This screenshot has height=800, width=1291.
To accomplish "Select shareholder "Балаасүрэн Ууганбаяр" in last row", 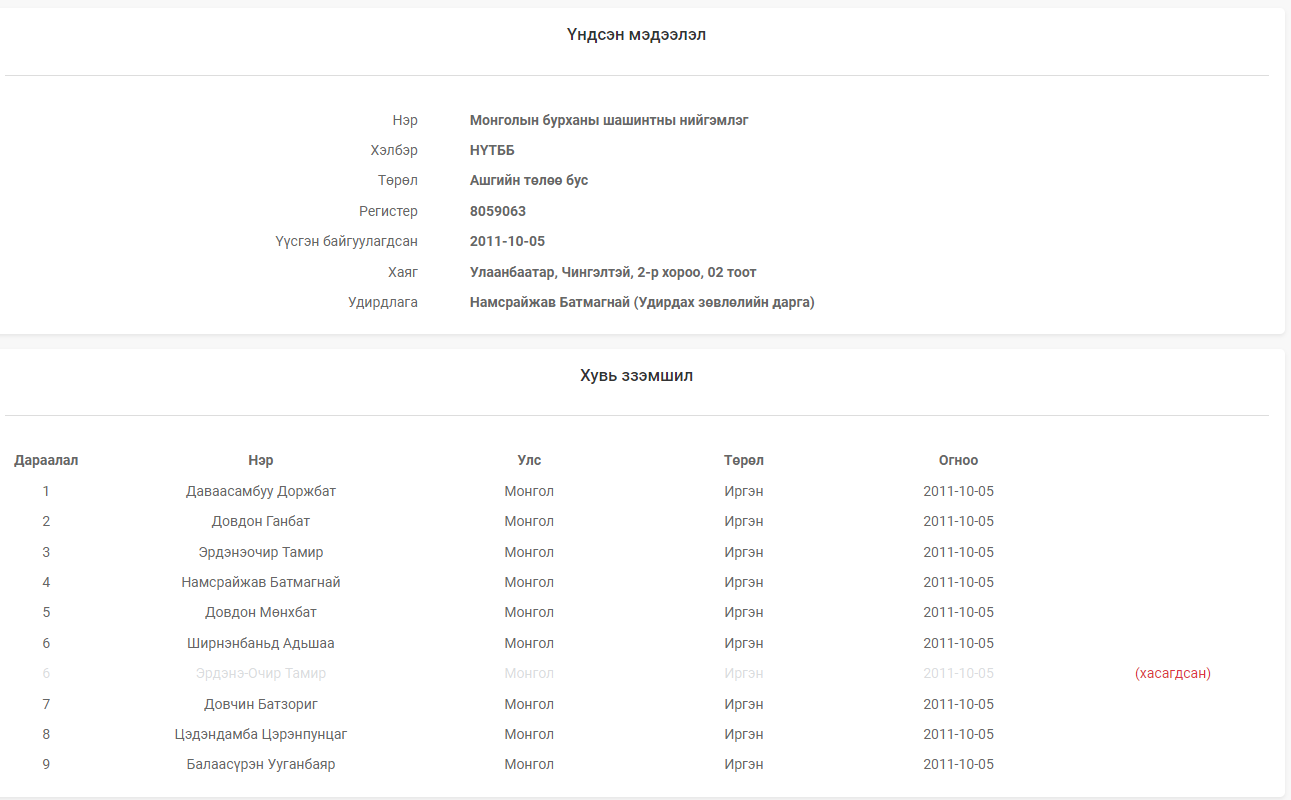I will 261,764.
